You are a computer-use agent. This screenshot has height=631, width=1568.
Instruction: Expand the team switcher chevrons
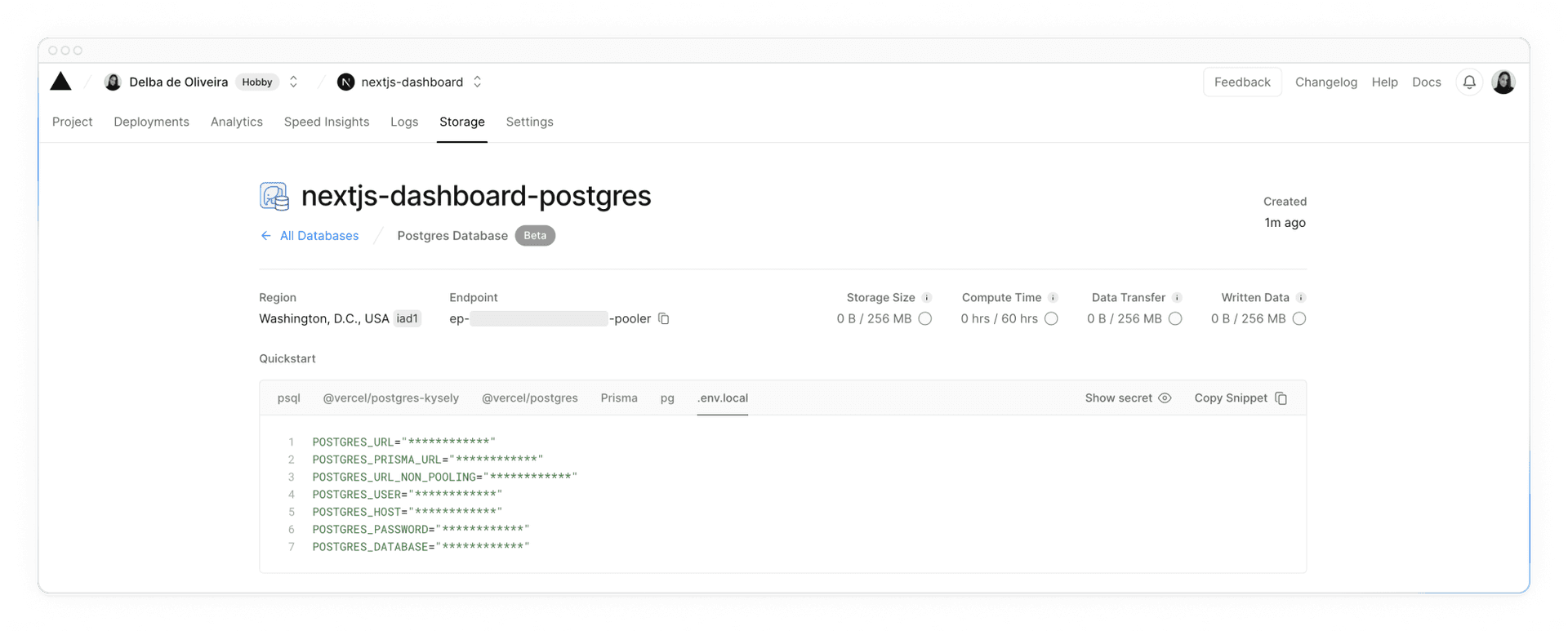(293, 82)
